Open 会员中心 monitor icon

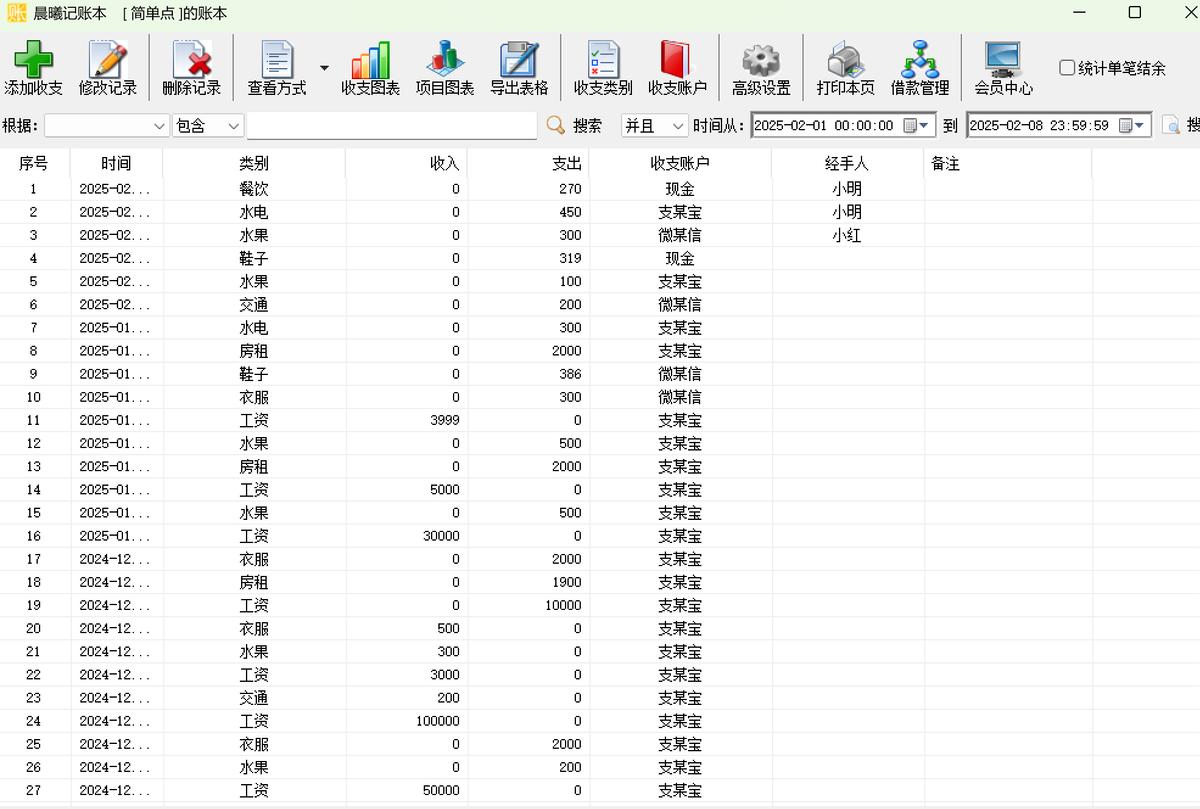(1003, 59)
